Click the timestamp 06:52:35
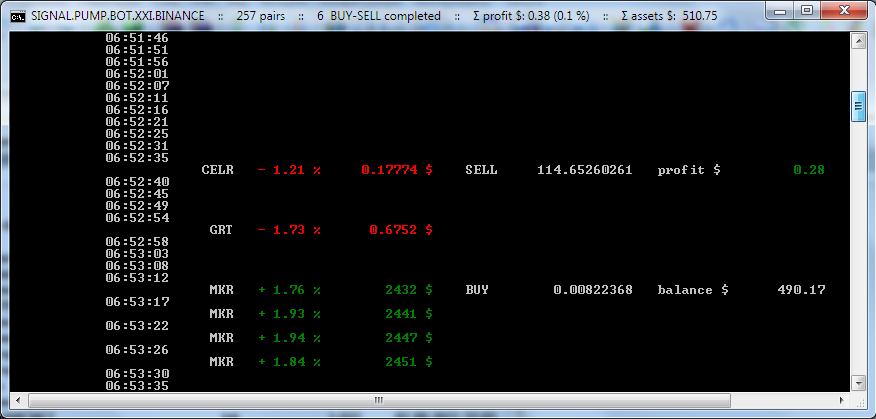 137,158
